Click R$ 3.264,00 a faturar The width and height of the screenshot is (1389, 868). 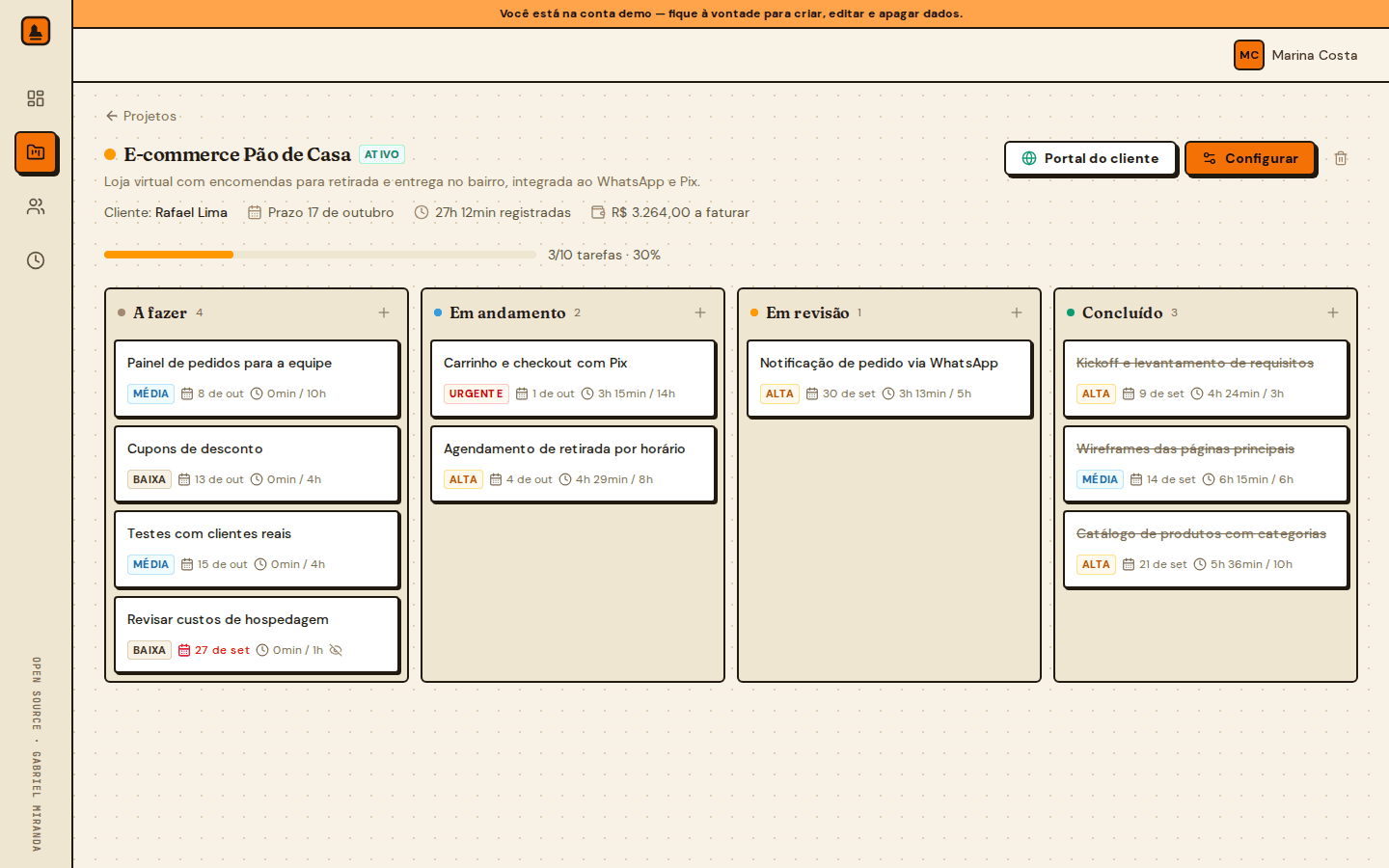[x=670, y=212]
